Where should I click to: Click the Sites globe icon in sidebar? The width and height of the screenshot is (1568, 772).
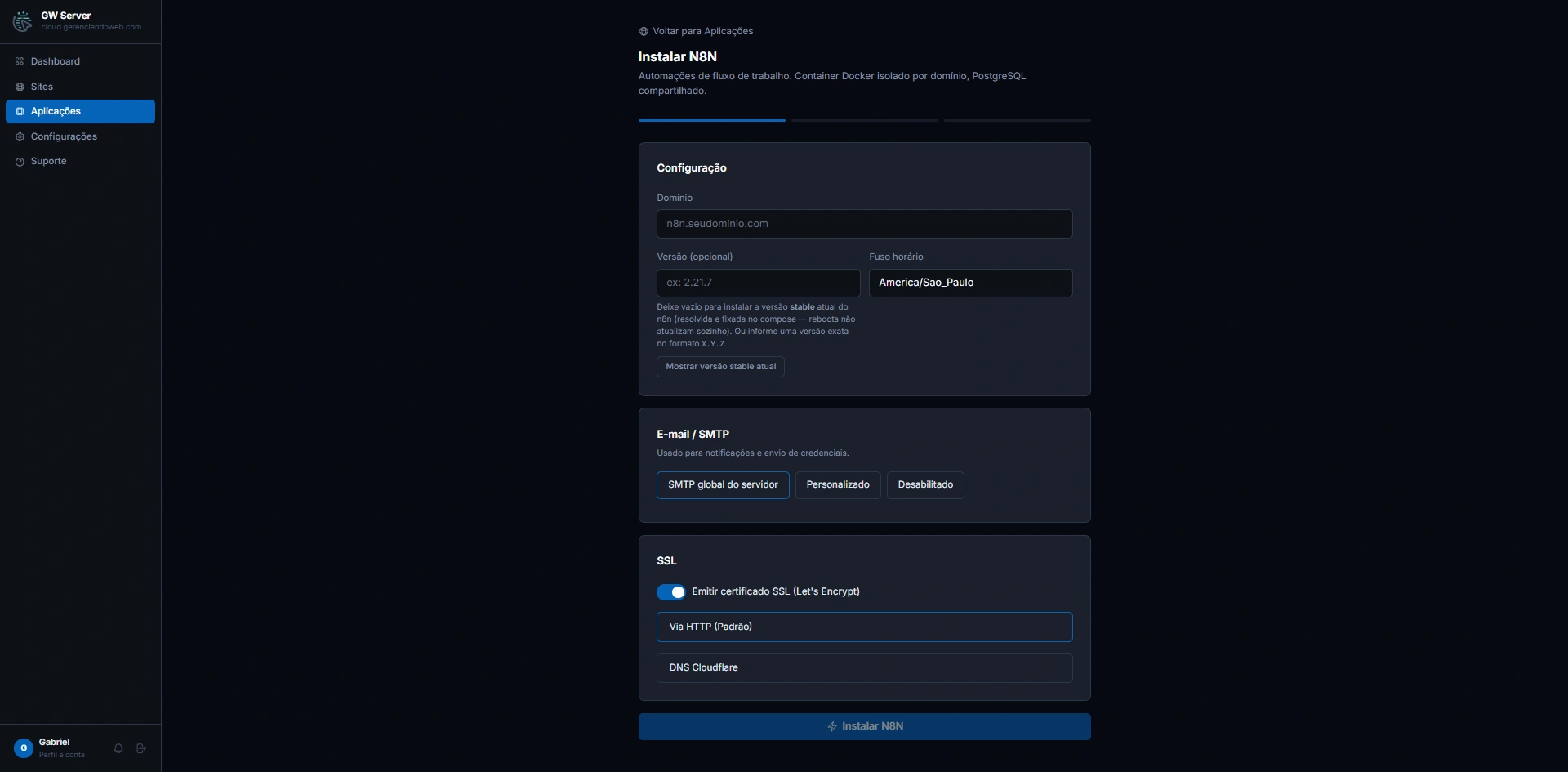pos(20,87)
